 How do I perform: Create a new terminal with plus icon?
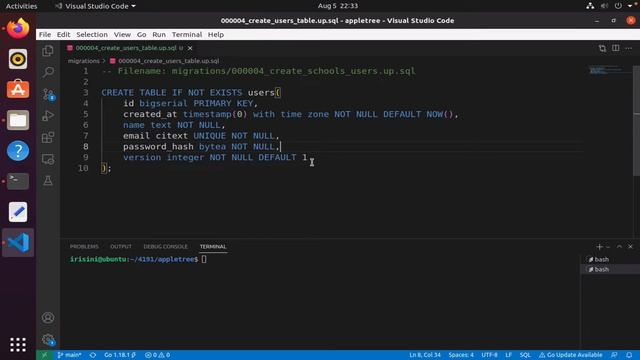coord(599,247)
